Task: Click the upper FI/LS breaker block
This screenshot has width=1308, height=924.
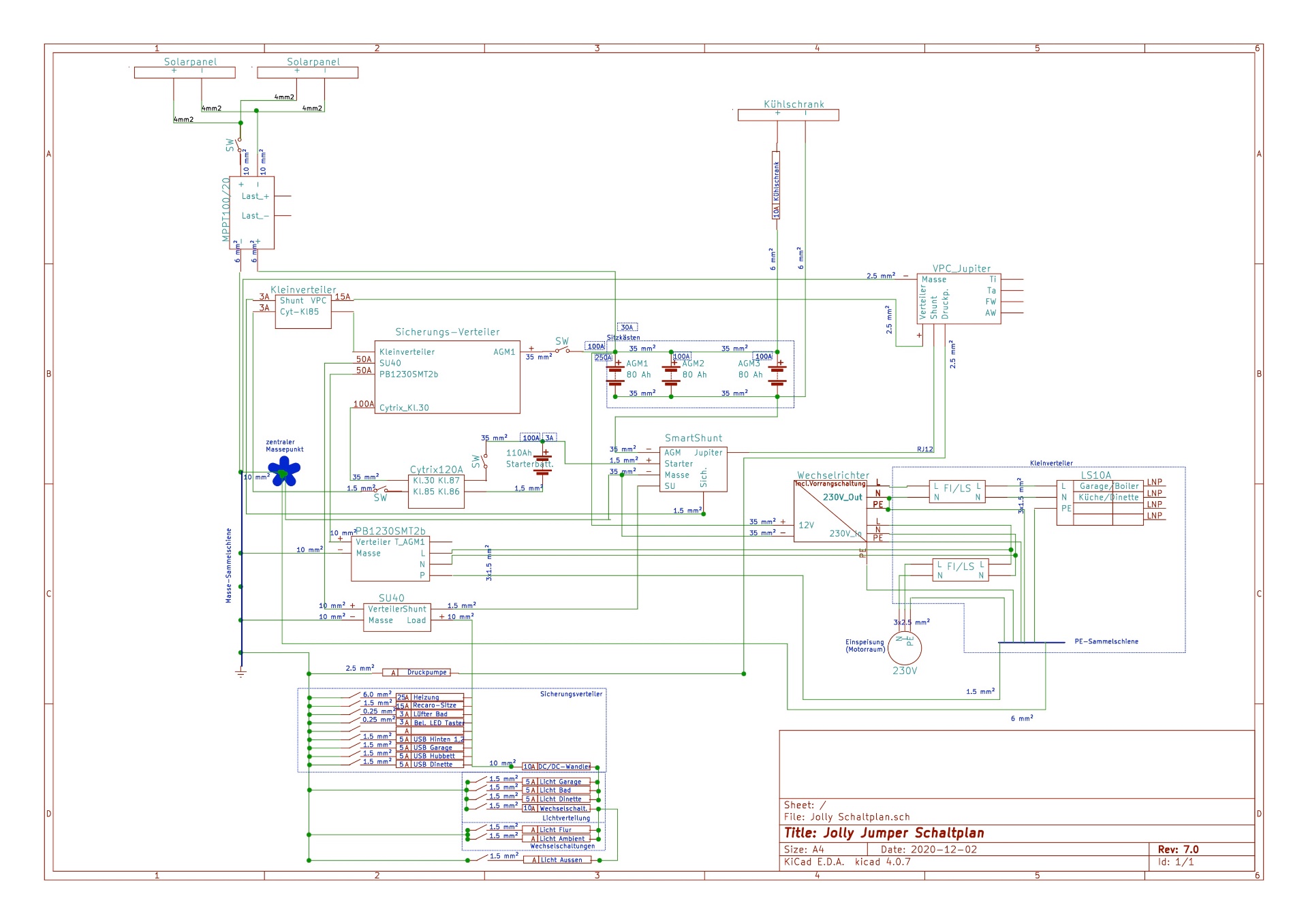Action: [957, 492]
